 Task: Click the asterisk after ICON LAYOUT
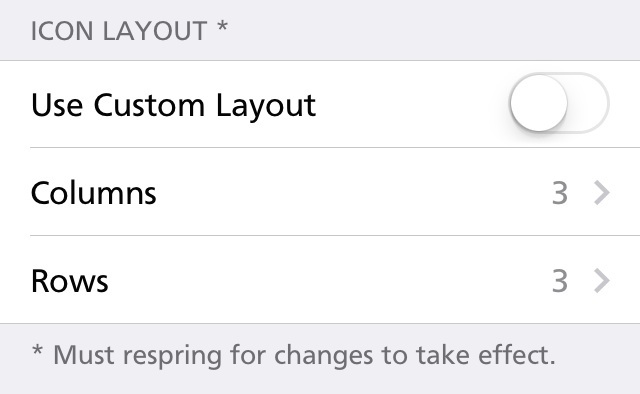[222, 27]
